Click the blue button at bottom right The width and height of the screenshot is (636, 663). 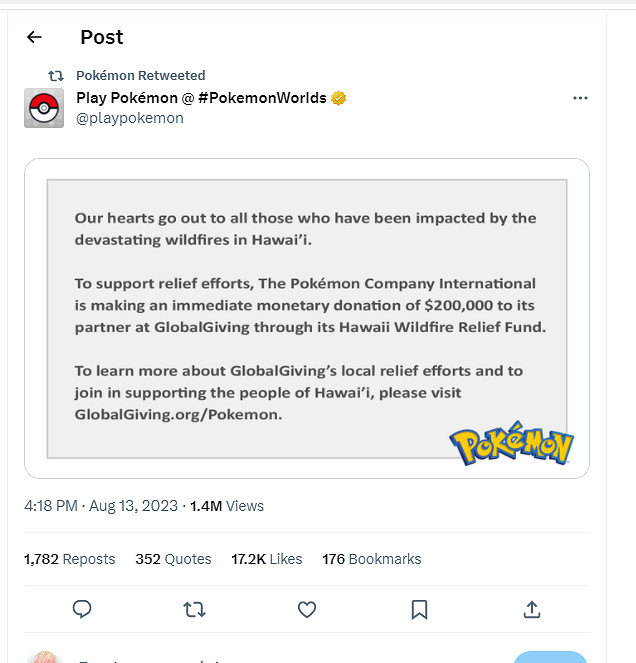[x=550, y=657]
